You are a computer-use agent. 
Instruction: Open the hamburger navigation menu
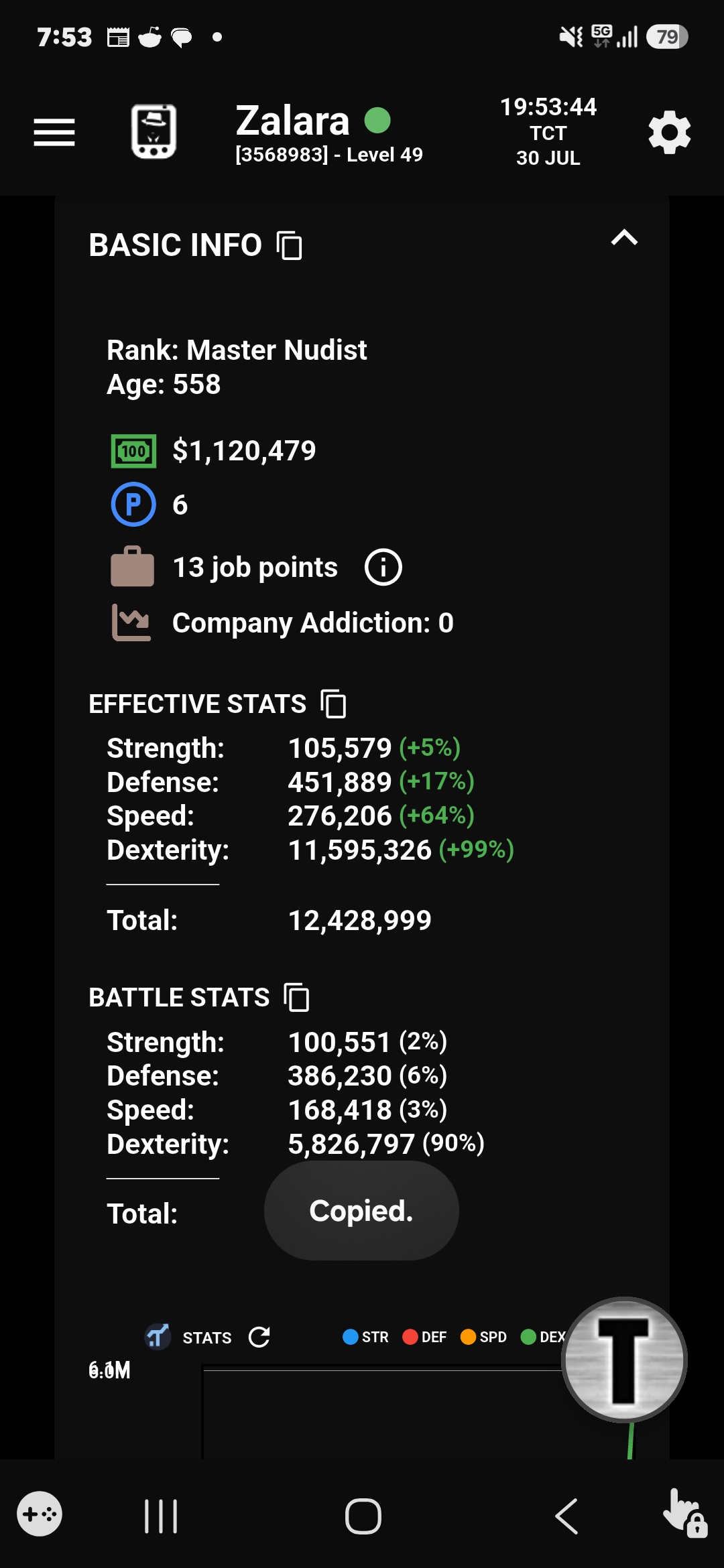pos(54,132)
